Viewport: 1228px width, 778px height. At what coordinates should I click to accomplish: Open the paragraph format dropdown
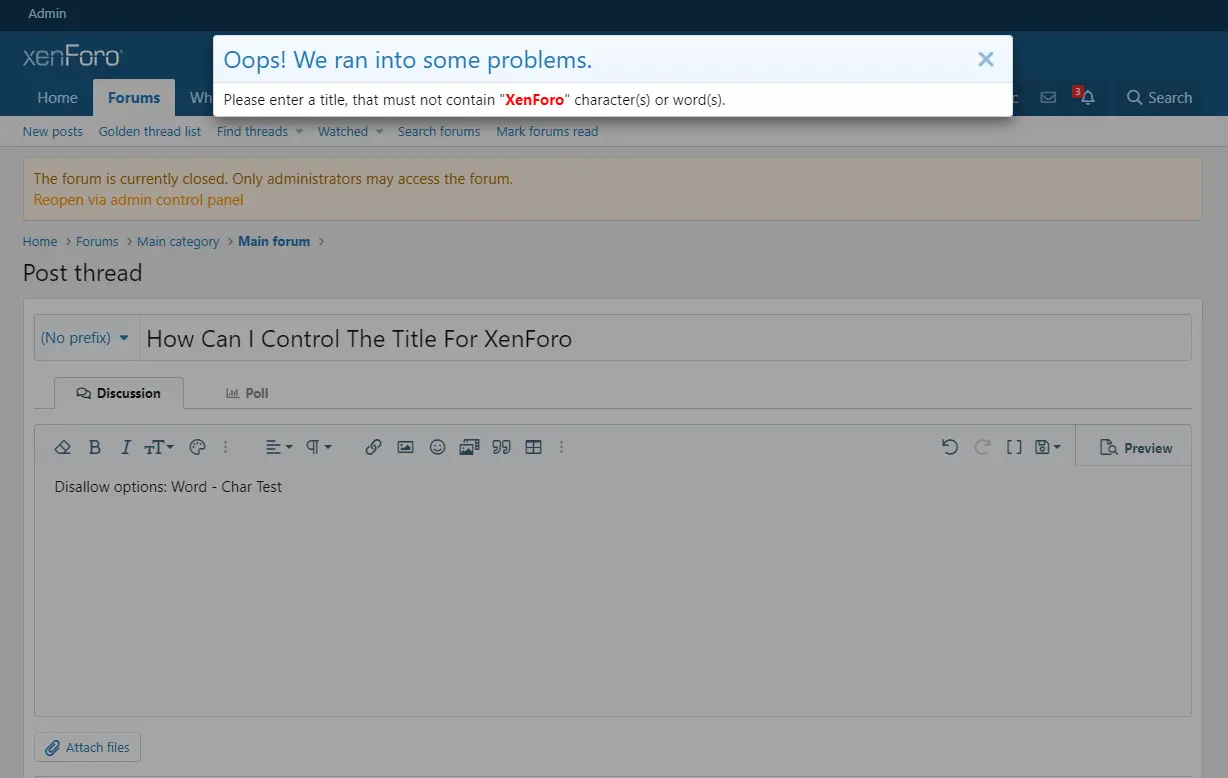[319, 447]
